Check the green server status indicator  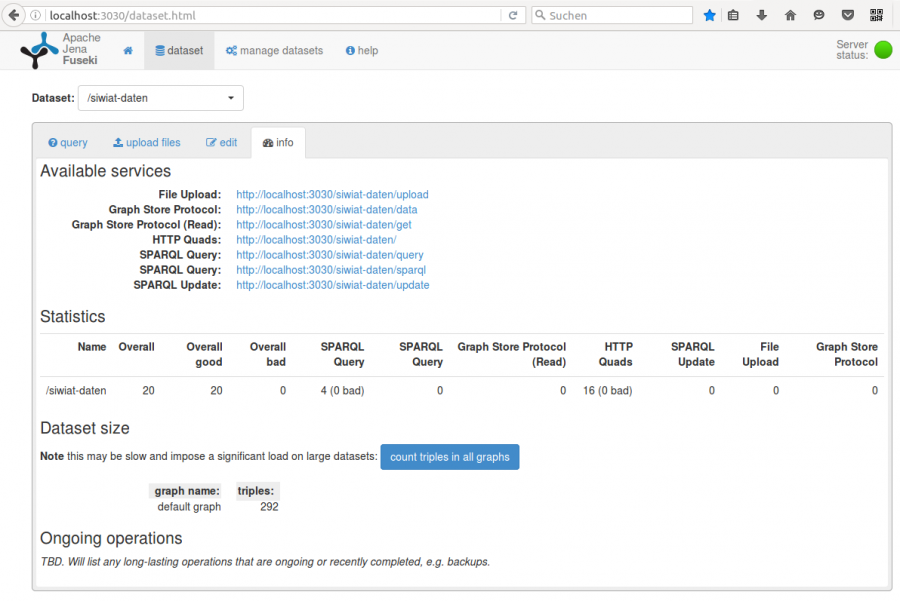[883, 50]
